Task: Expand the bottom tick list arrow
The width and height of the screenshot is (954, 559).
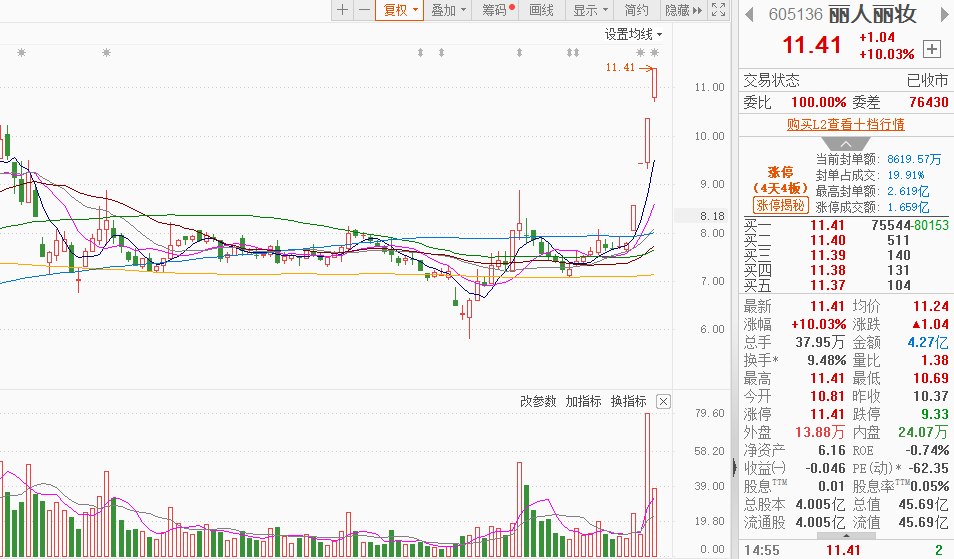Action: pos(846,536)
